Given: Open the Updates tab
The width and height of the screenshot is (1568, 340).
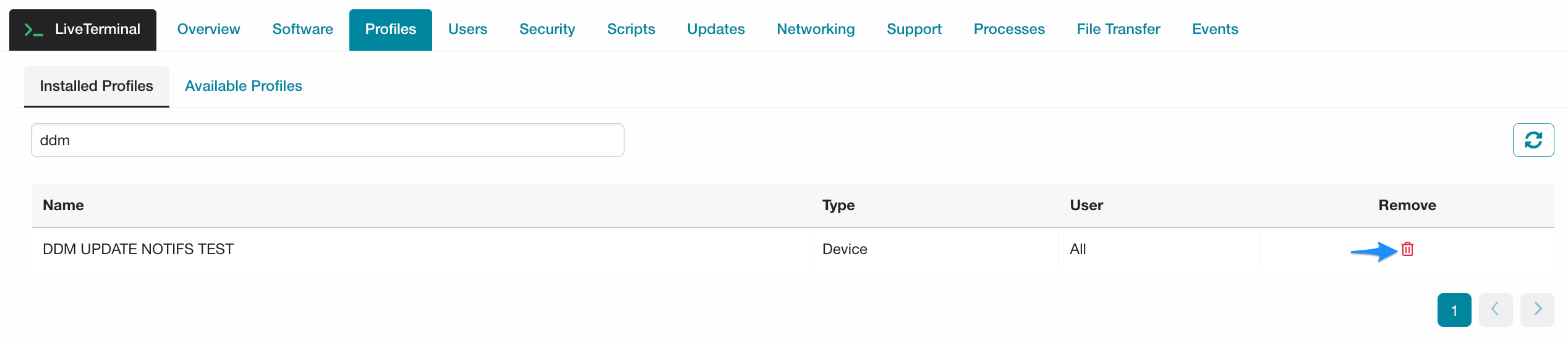Looking at the screenshot, I should (x=716, y=30).
